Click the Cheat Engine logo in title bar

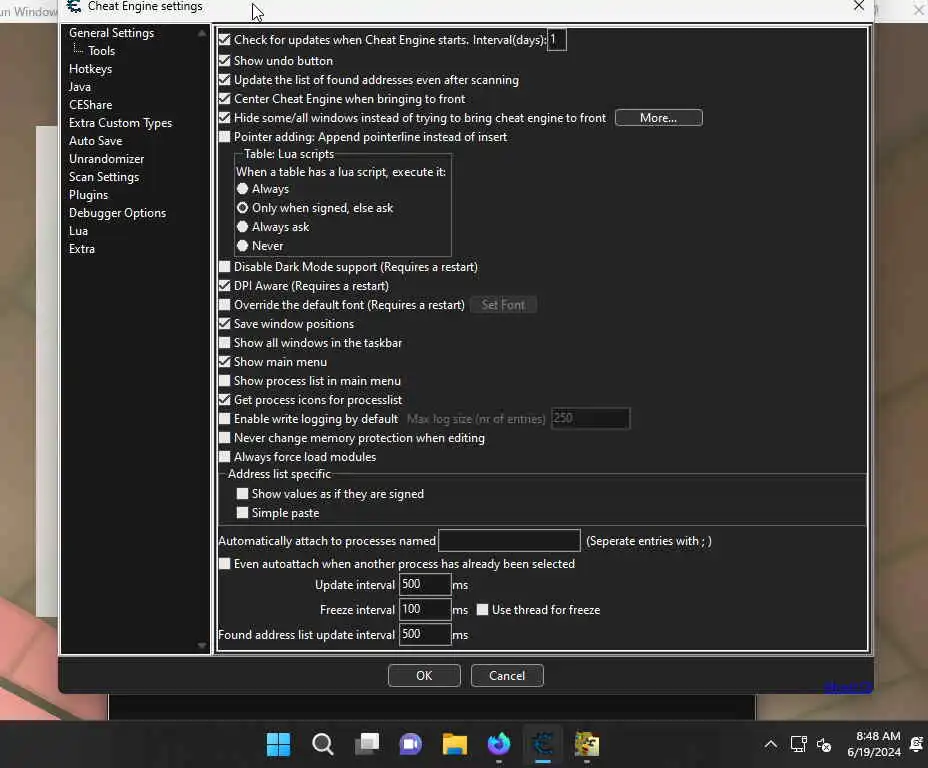(x=74, y=6)
